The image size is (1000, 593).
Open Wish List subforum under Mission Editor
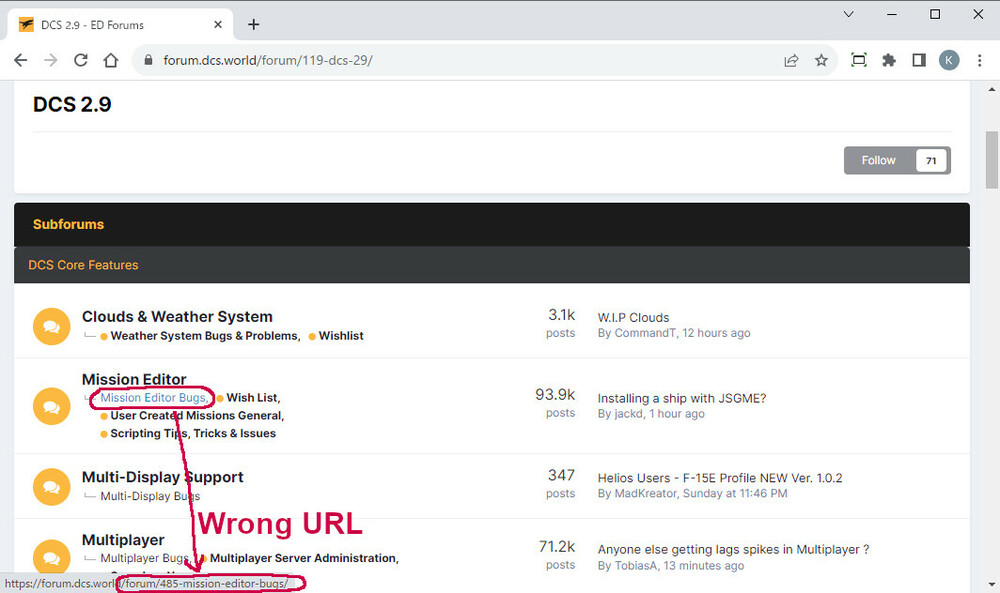coord(253,398)
